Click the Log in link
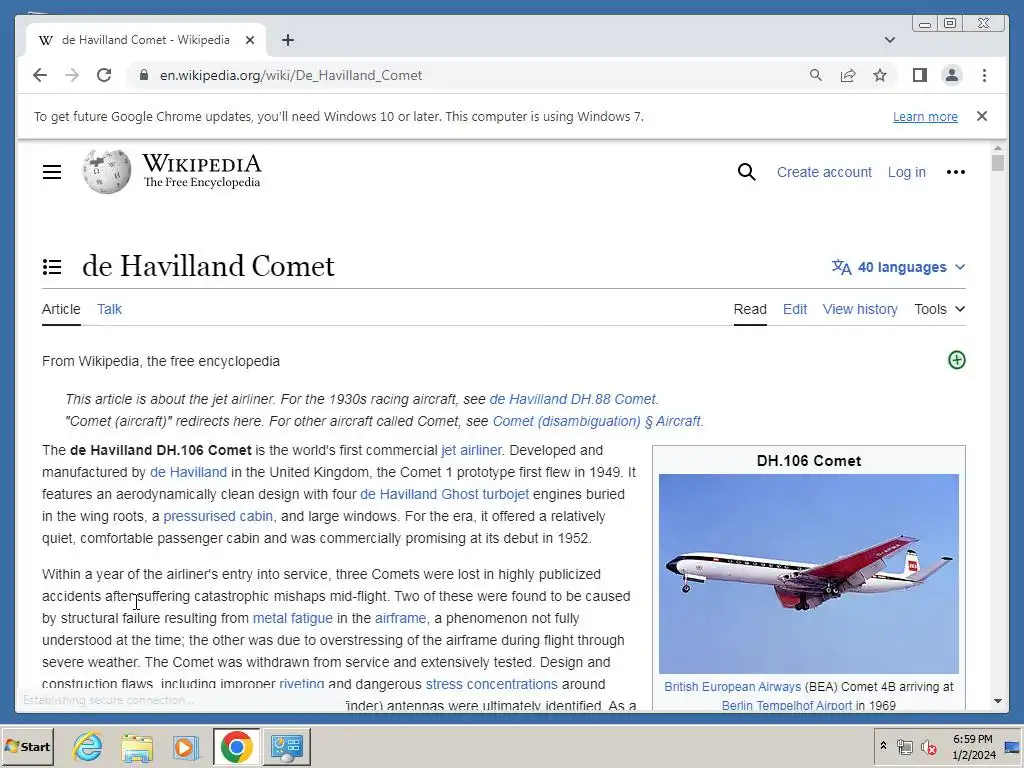1024x768 pixels. tap(906, 172)
